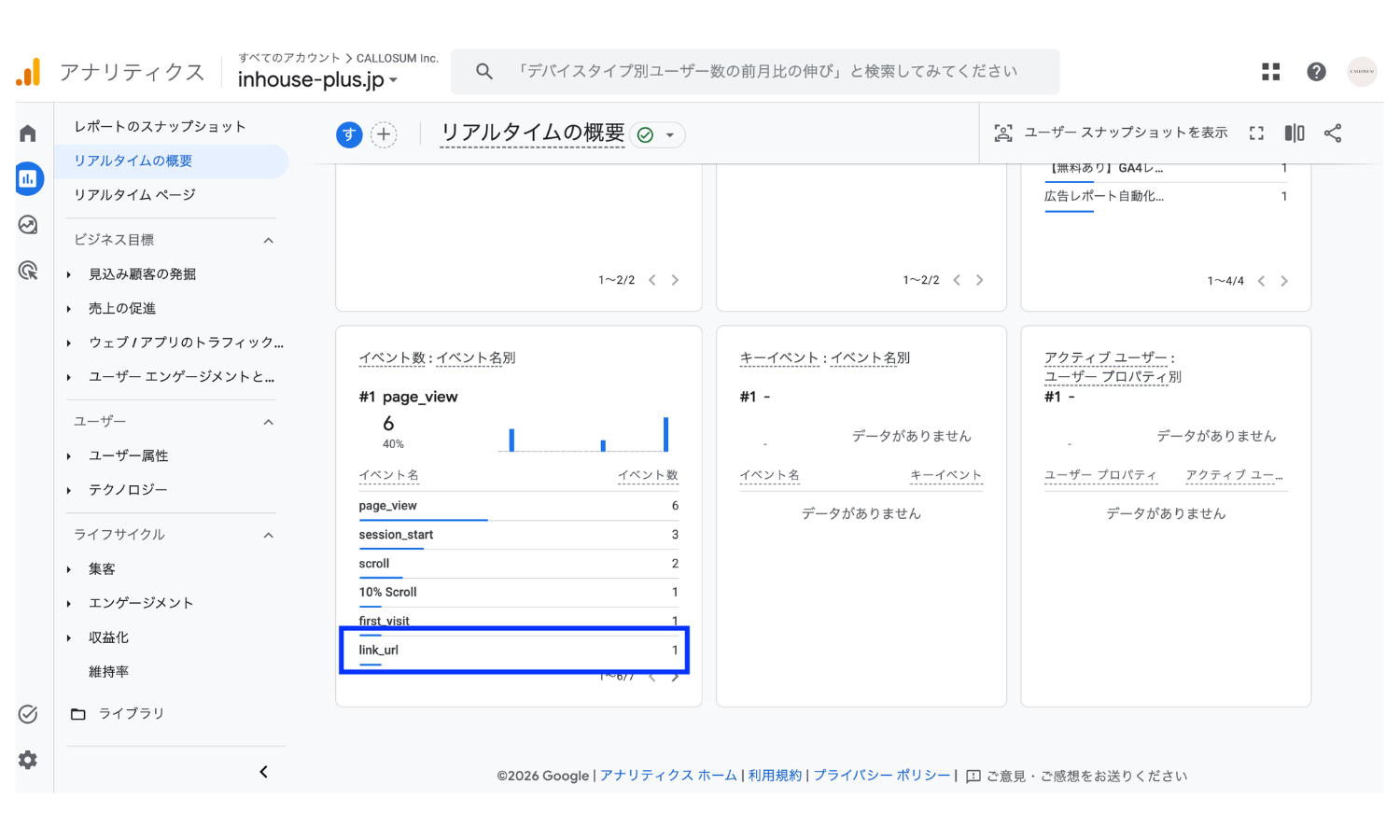
Task: Click the 広告レポート自動化 row
Action: point(1166,197)
